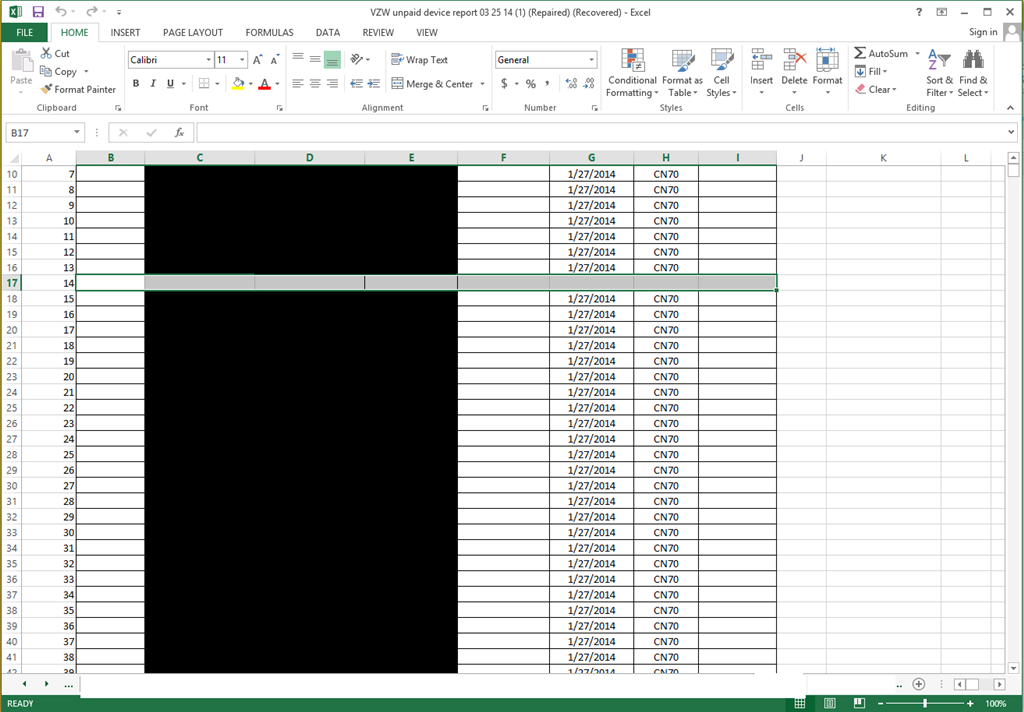Decrease font size with small A icon
Image resolution: width=1024 pixels, height=712 pixels.
pyautogui.click(x=275, y=60)
